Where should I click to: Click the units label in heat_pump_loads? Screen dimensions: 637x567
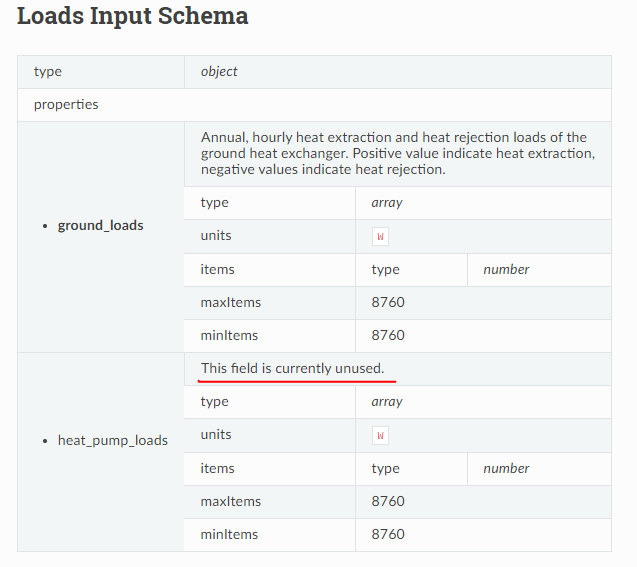click(x=216, y=435)
